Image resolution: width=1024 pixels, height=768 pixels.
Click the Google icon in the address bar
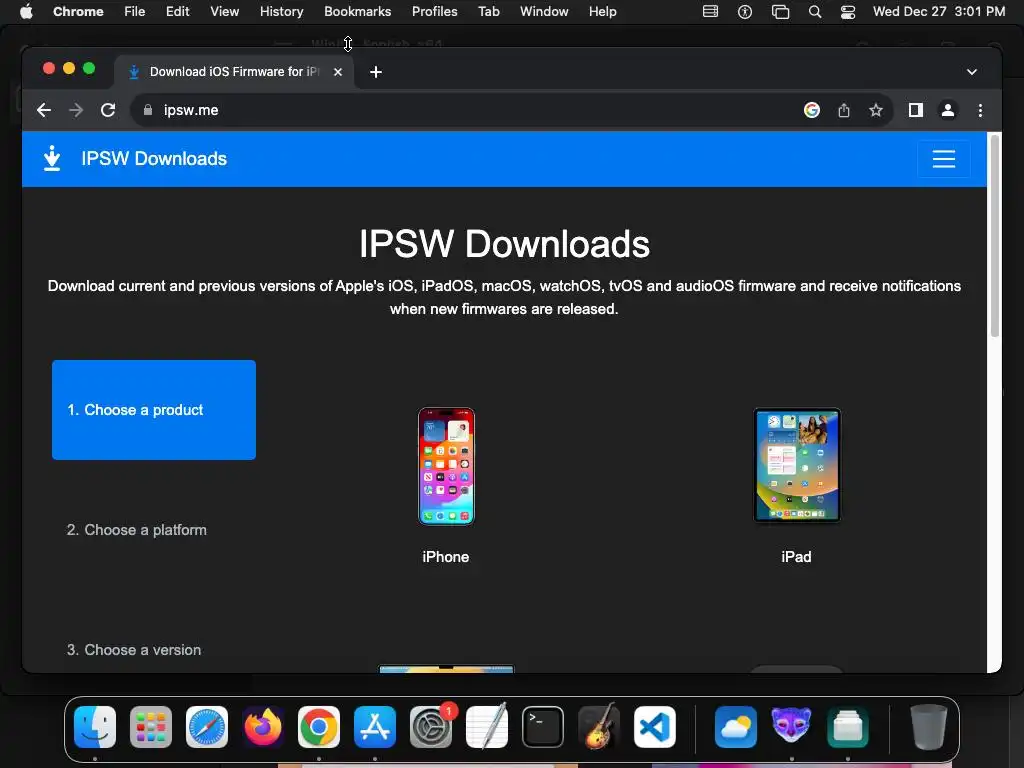coord(812,110)
